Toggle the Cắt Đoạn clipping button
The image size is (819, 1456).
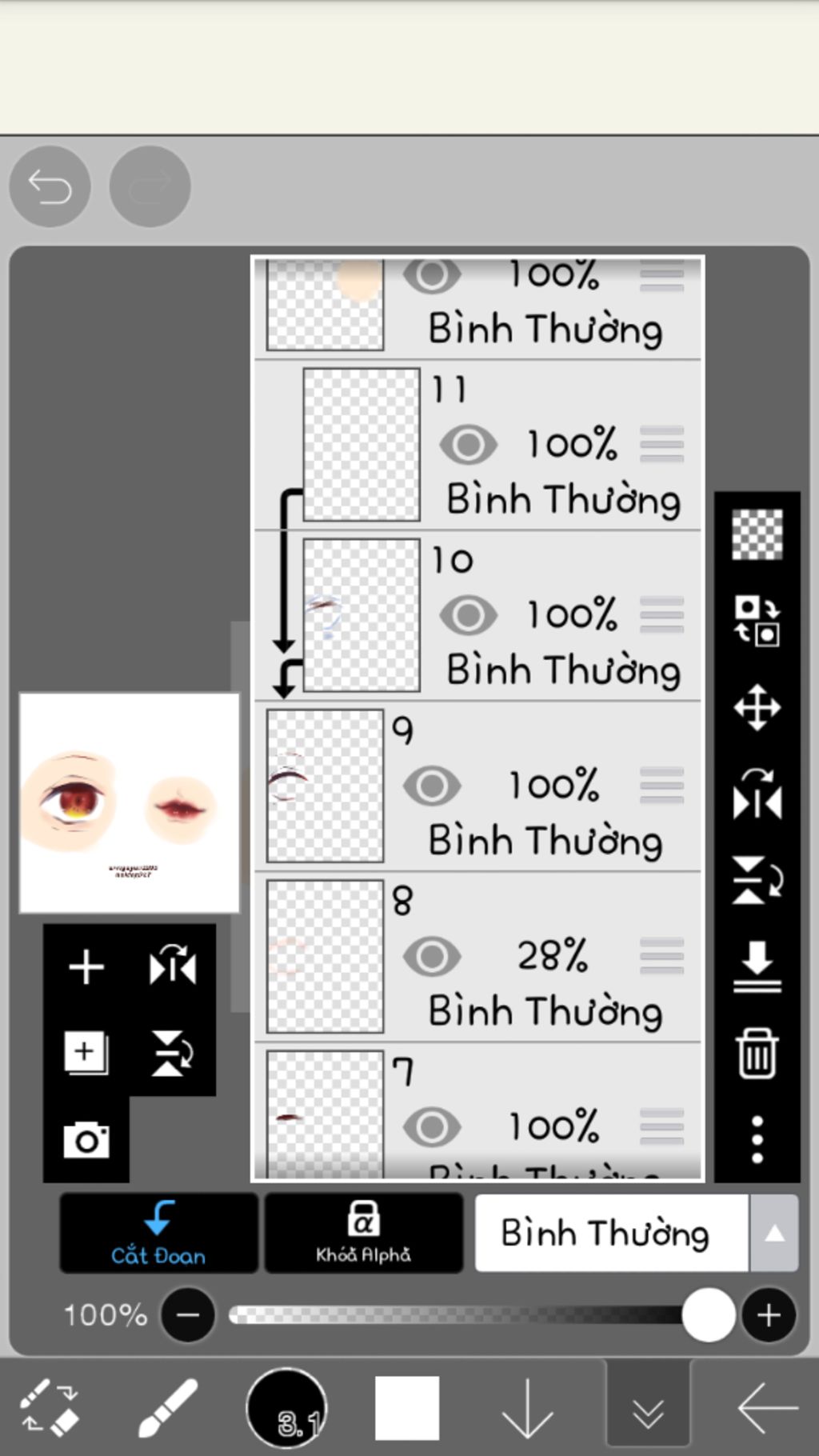pos(158,1233)
